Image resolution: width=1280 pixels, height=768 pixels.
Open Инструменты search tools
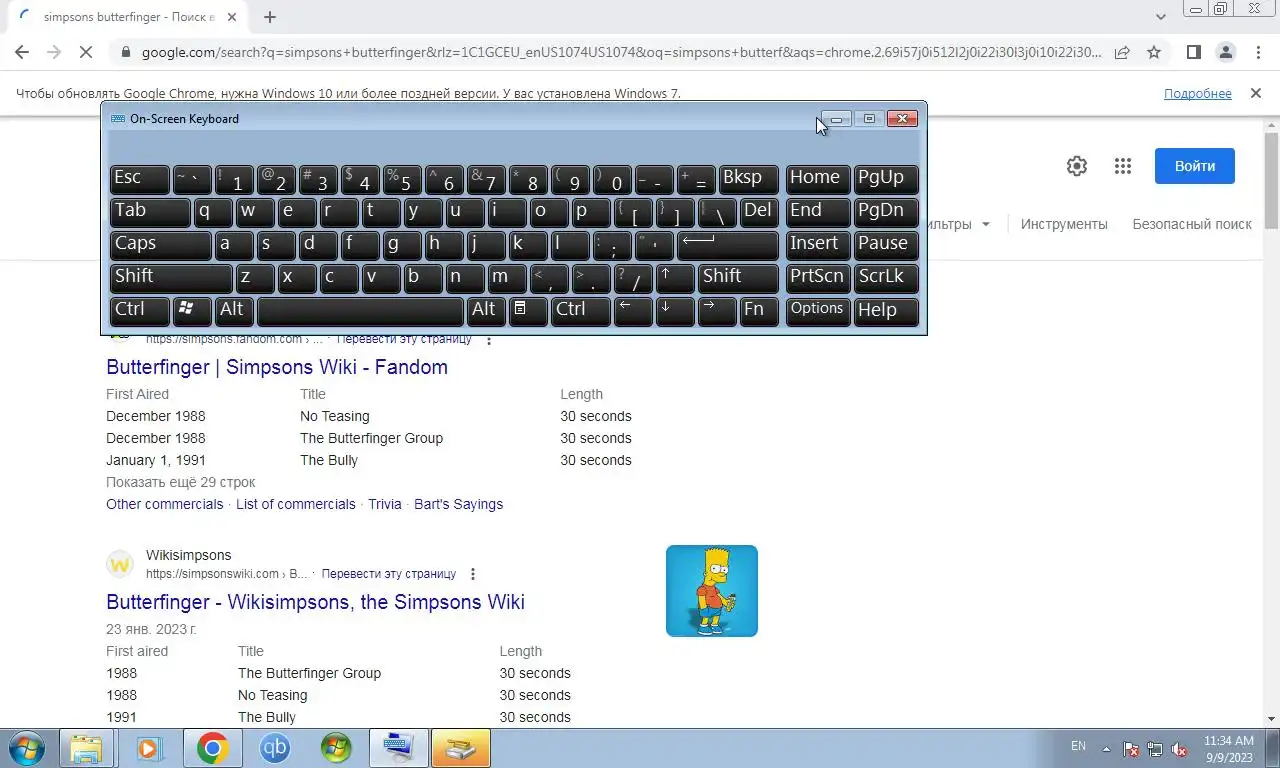click(x=1064, y=224)
